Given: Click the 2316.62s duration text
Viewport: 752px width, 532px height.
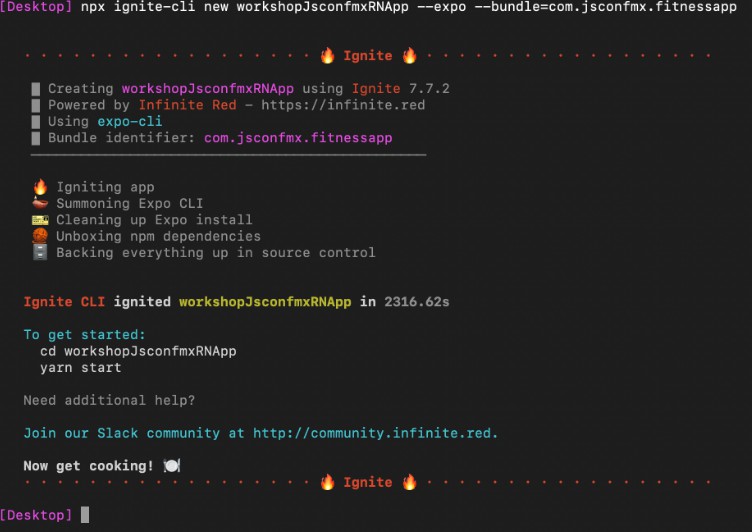Looking at the screenshot, I should tap(417, 302).
